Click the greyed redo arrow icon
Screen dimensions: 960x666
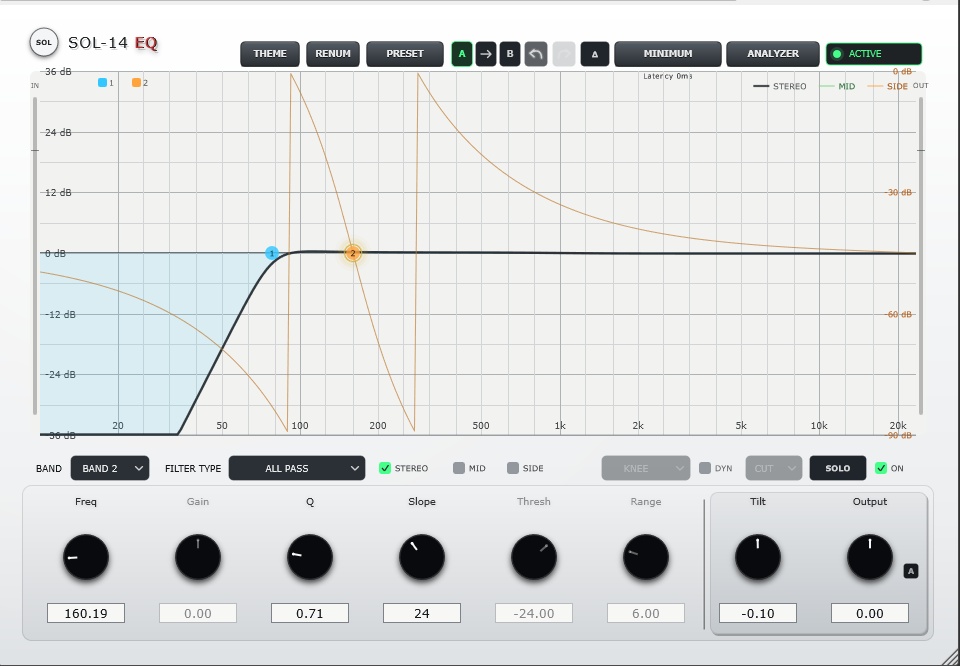[x=564, y=54]
